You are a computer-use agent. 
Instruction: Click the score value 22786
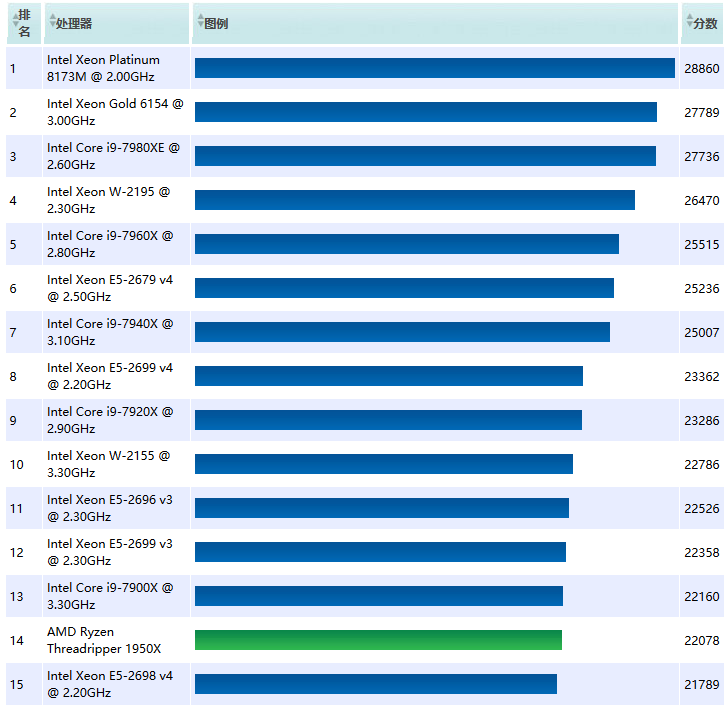701,464
